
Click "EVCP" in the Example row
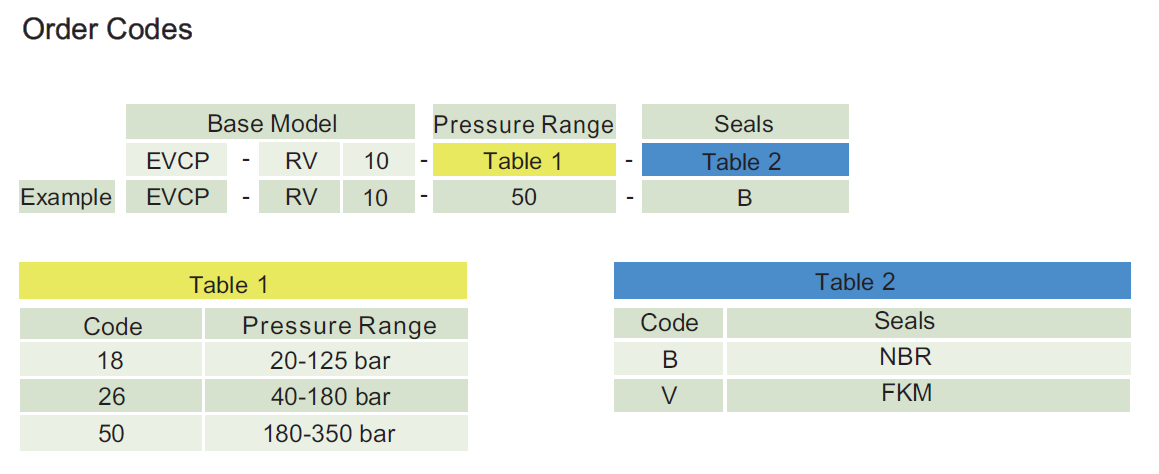(178, 197)
